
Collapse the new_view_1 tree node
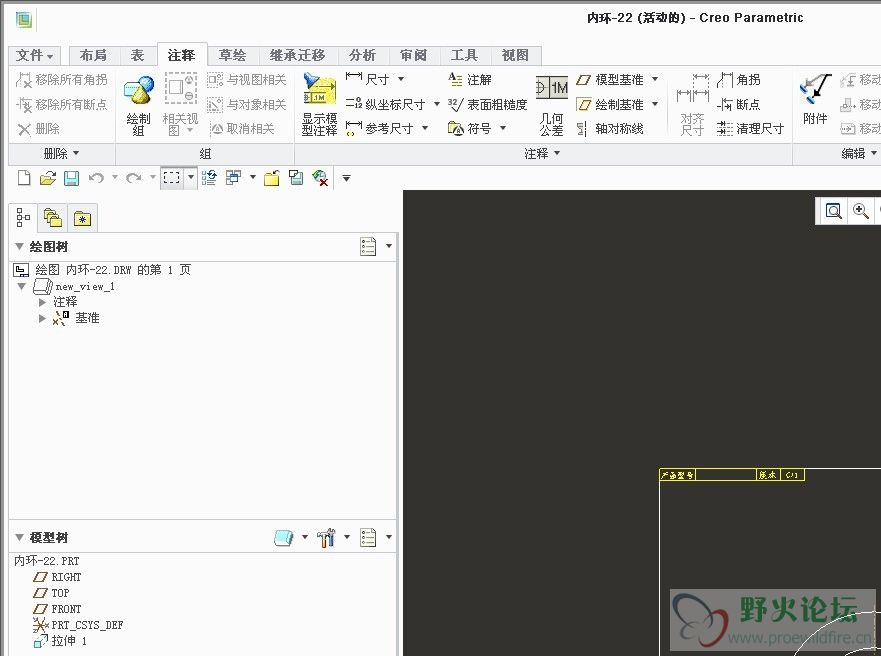(21, 286)
